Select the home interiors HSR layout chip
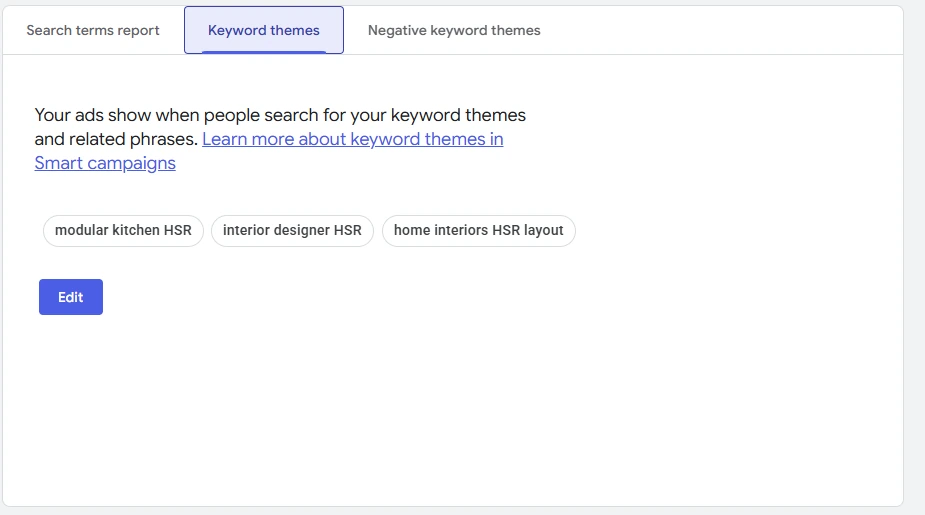Screen dimensions: 925x515 478,230
